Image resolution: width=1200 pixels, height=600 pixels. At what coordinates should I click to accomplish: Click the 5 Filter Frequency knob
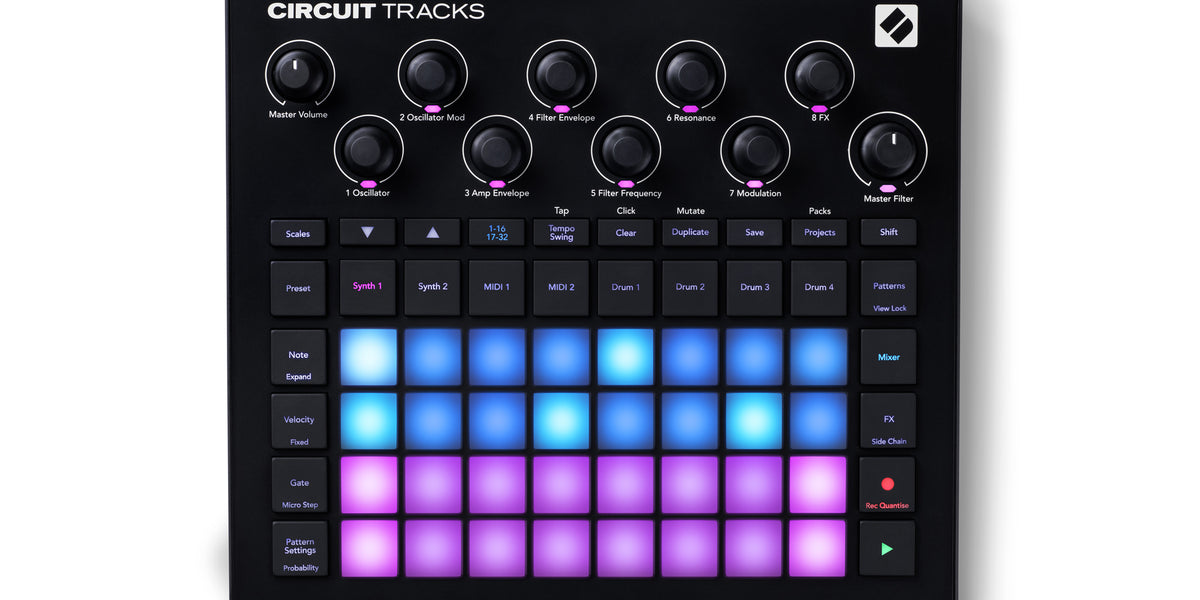tap(626, 150)
